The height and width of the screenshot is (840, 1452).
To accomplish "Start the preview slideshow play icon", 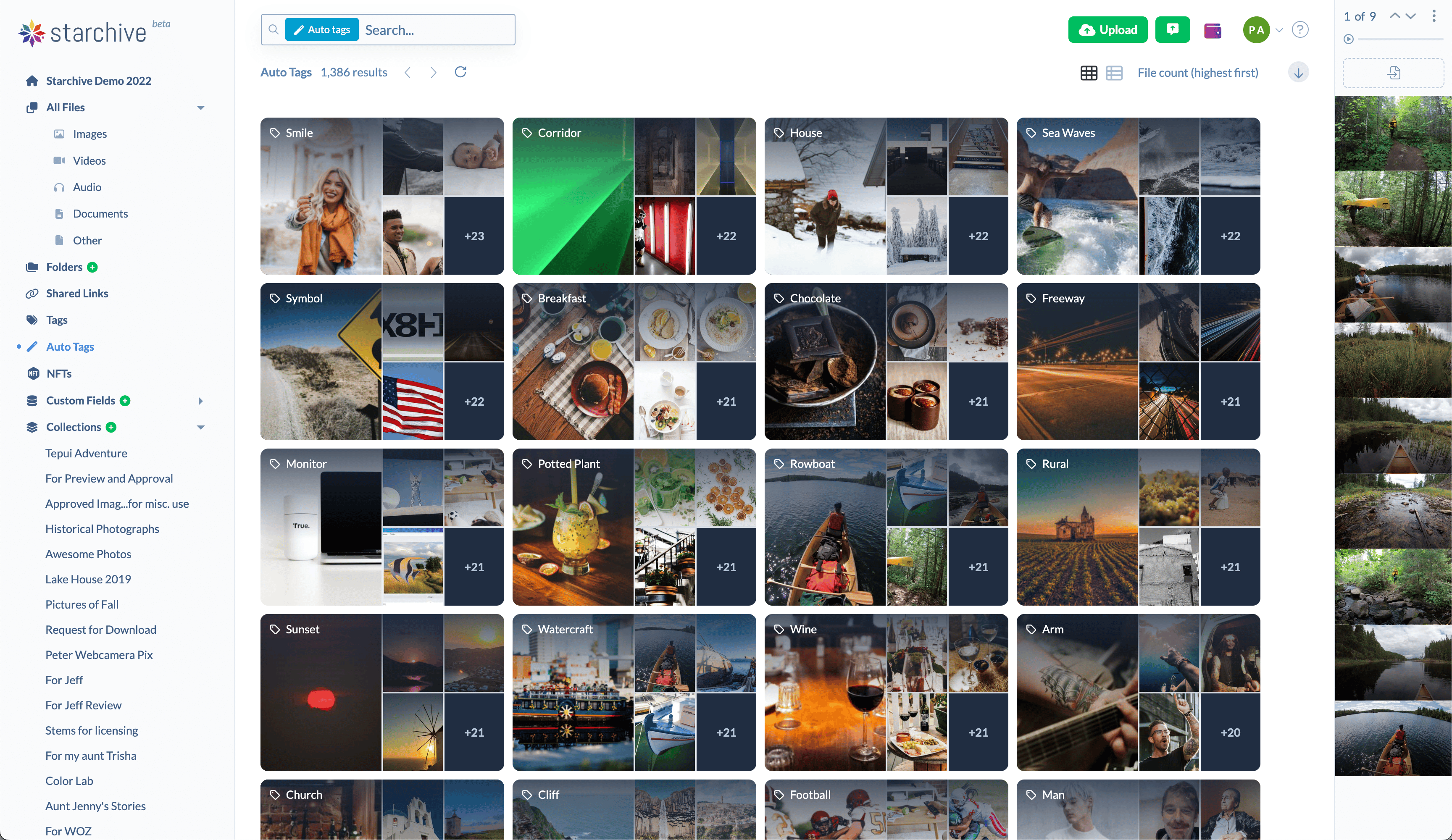I will point(1348,39).
